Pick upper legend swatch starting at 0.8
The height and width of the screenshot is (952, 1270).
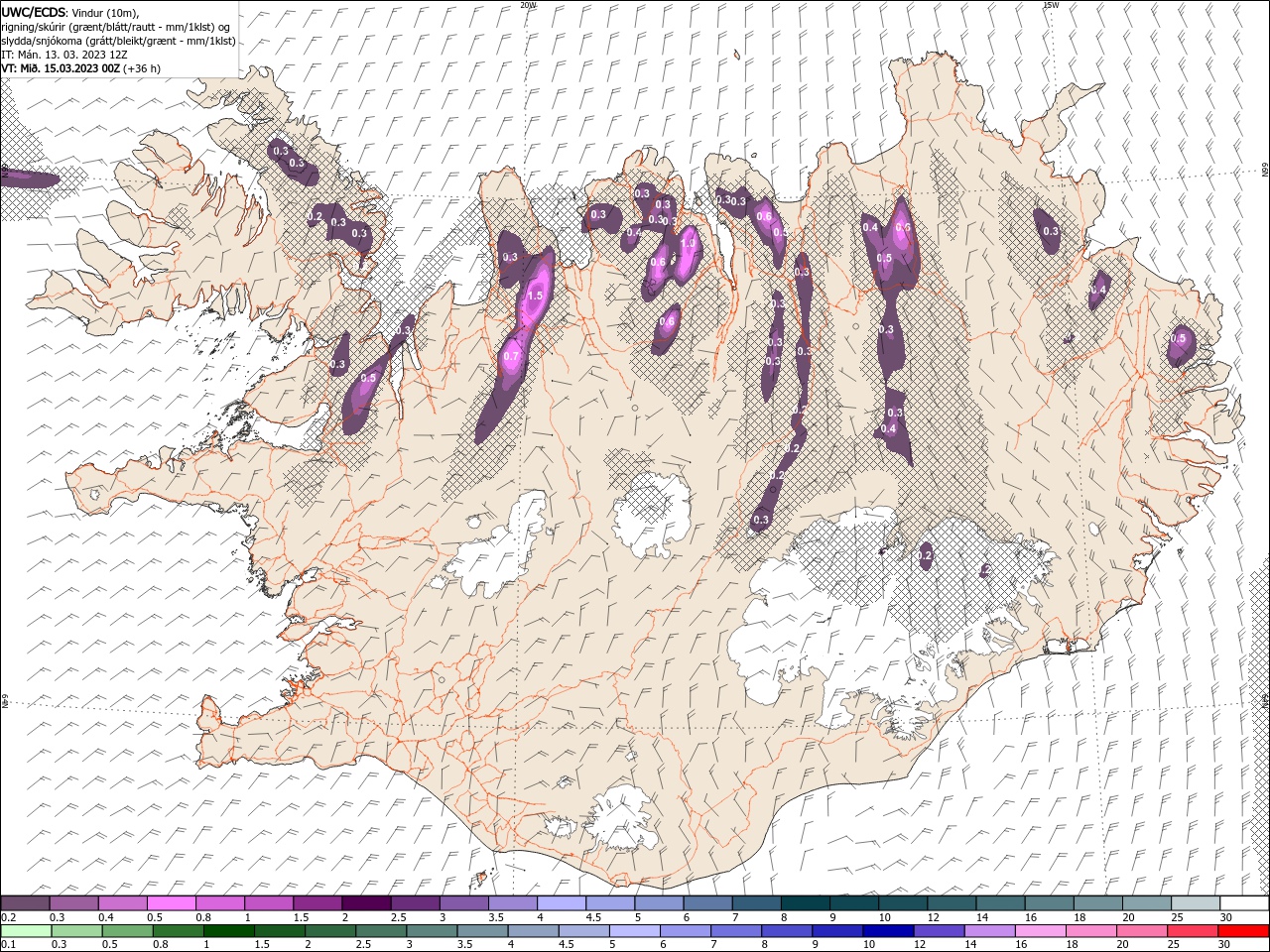point(219,903)
